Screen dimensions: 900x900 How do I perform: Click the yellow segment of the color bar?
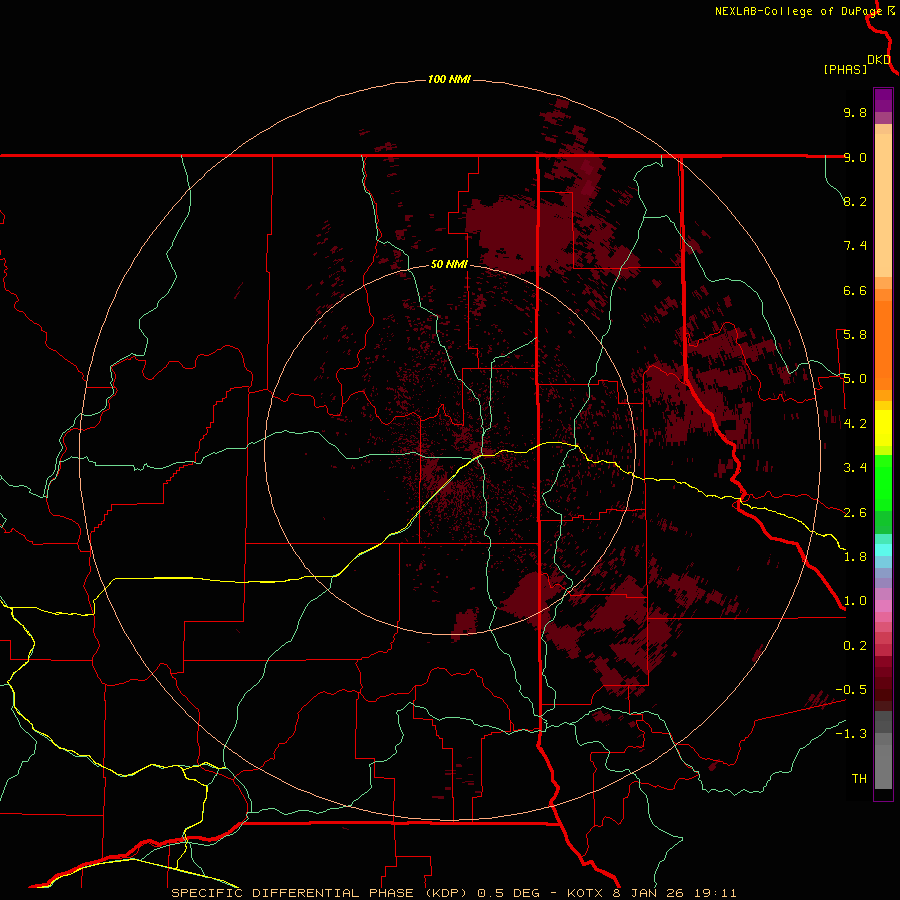point(883,428)
